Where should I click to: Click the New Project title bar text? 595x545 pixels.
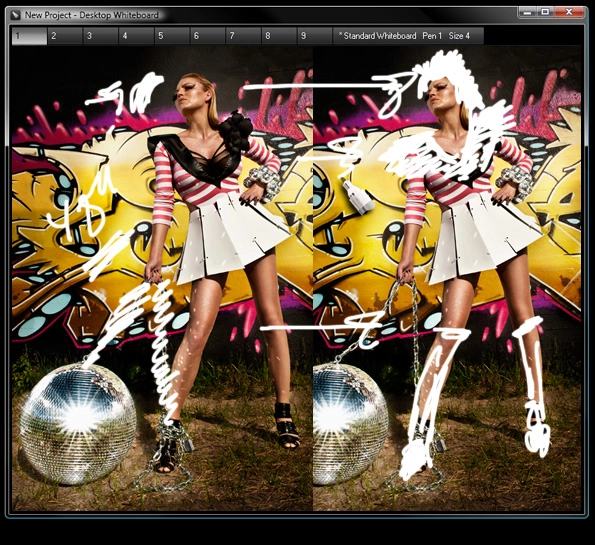click(x=48, y=15)
